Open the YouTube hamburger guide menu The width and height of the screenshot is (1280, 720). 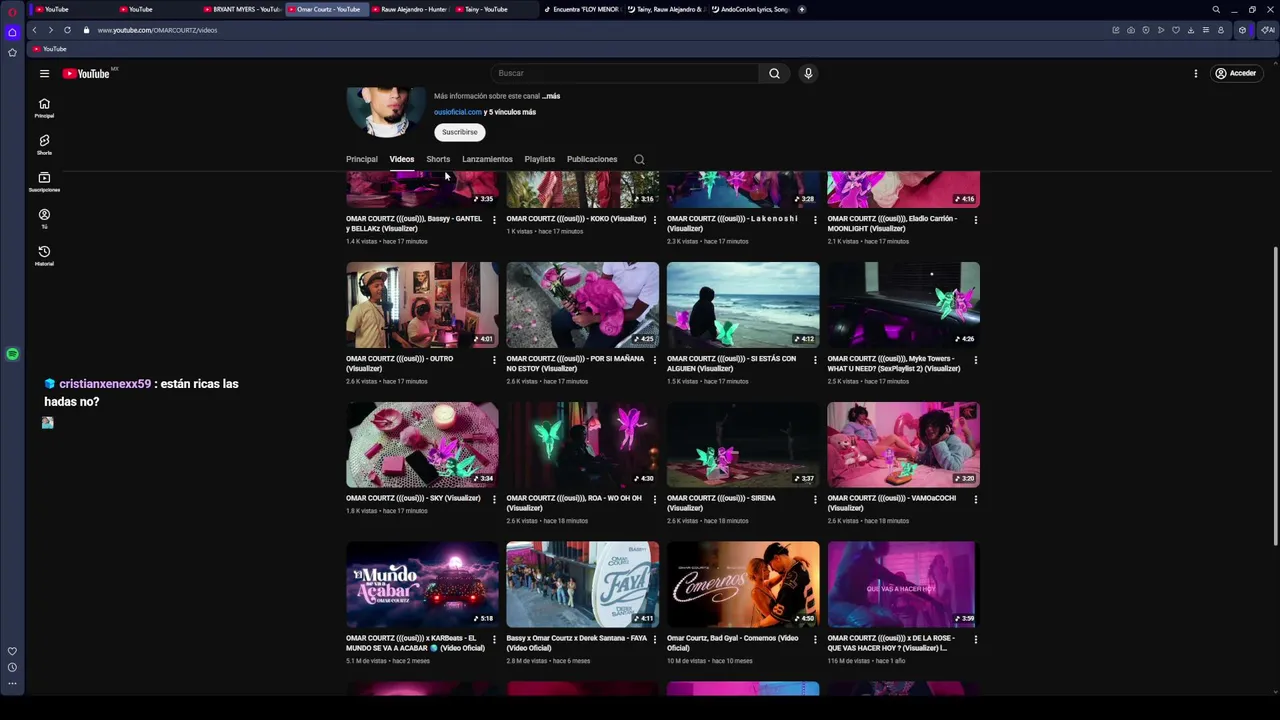[44, 73]
